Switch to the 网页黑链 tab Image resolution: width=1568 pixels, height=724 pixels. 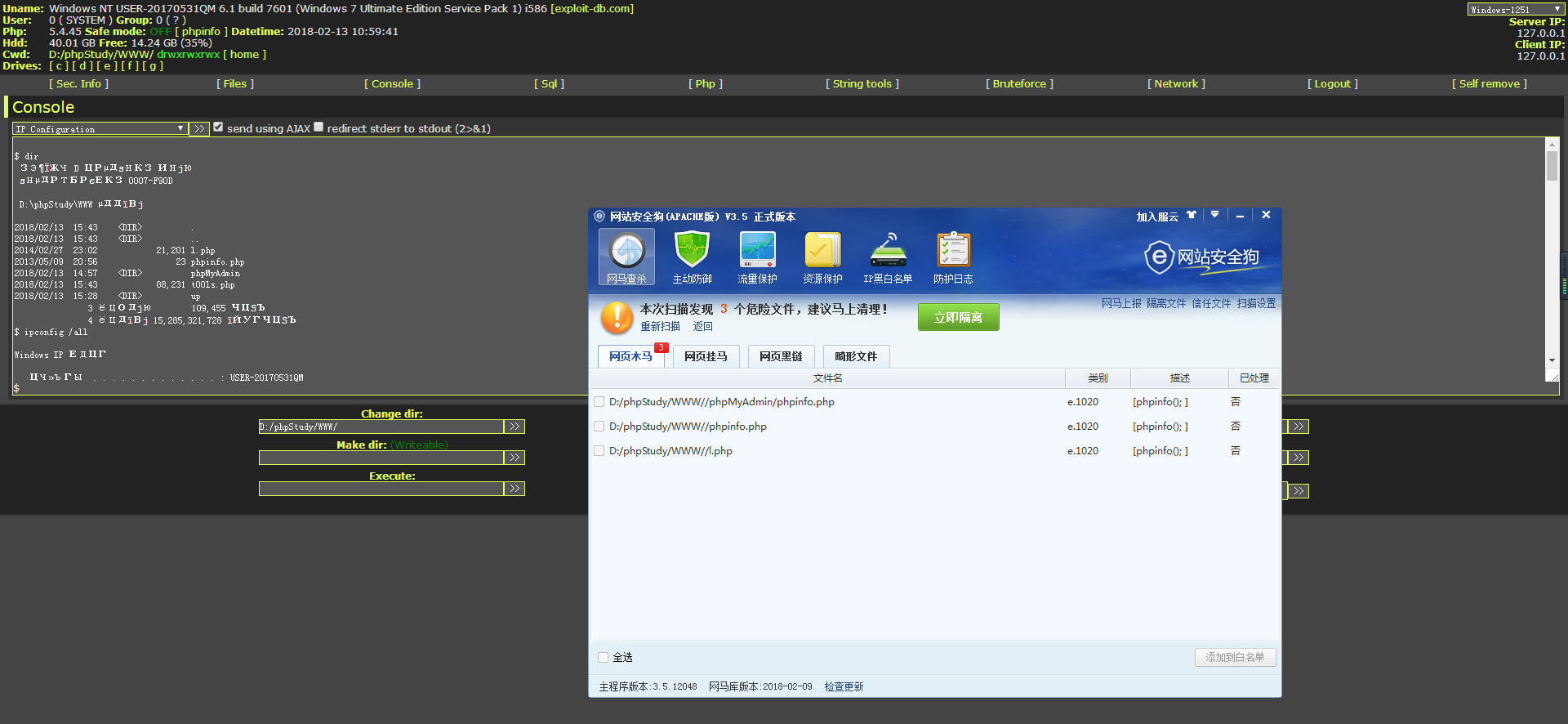click(781, 356)
